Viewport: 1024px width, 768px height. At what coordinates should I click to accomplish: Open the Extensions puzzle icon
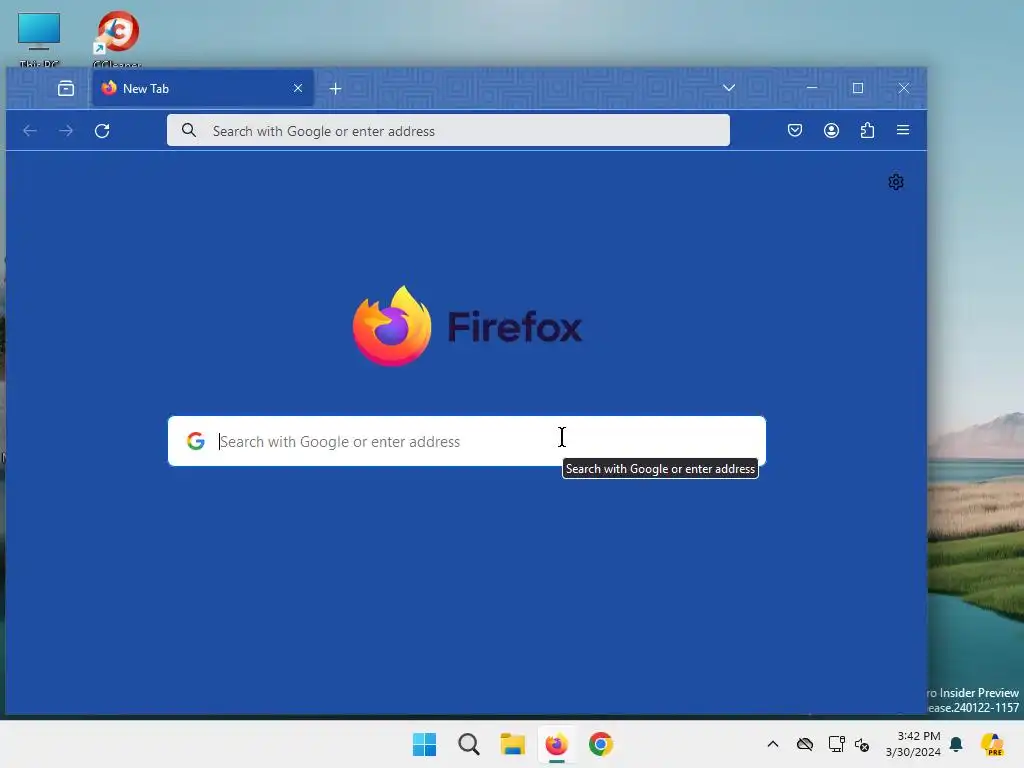(867, 130)
